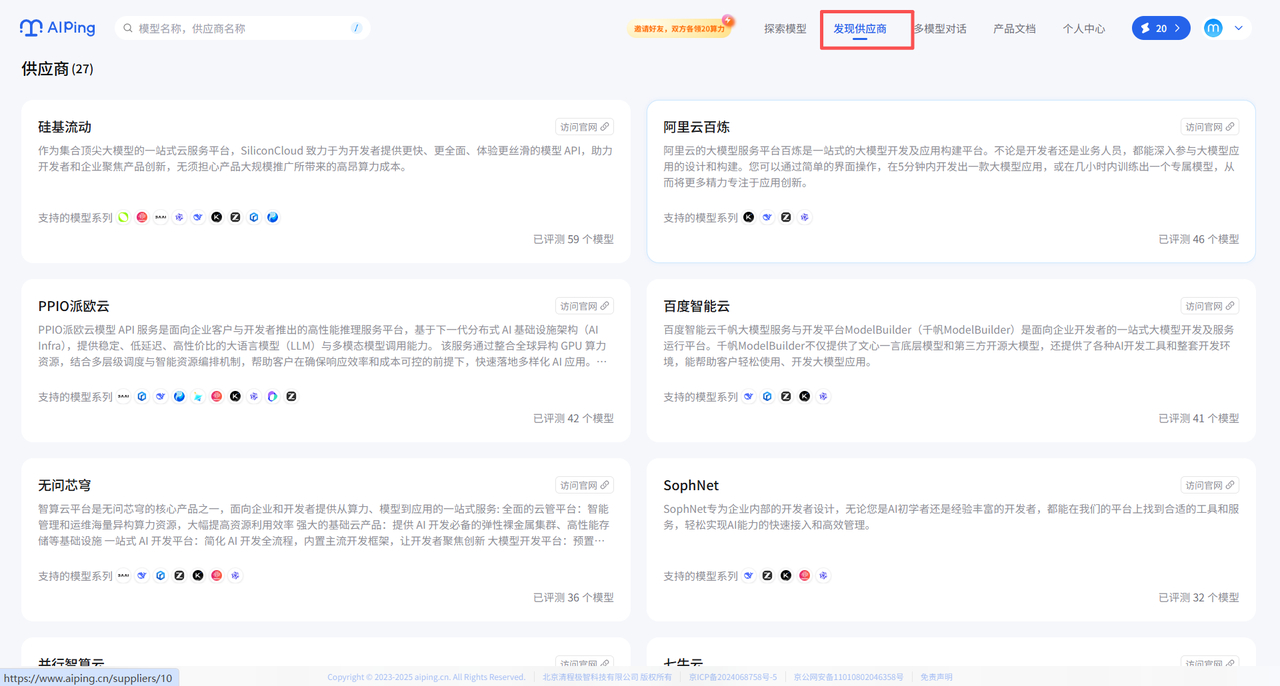
Task: Open the 产品文档 nav tab
Action: coord(1014,29)
